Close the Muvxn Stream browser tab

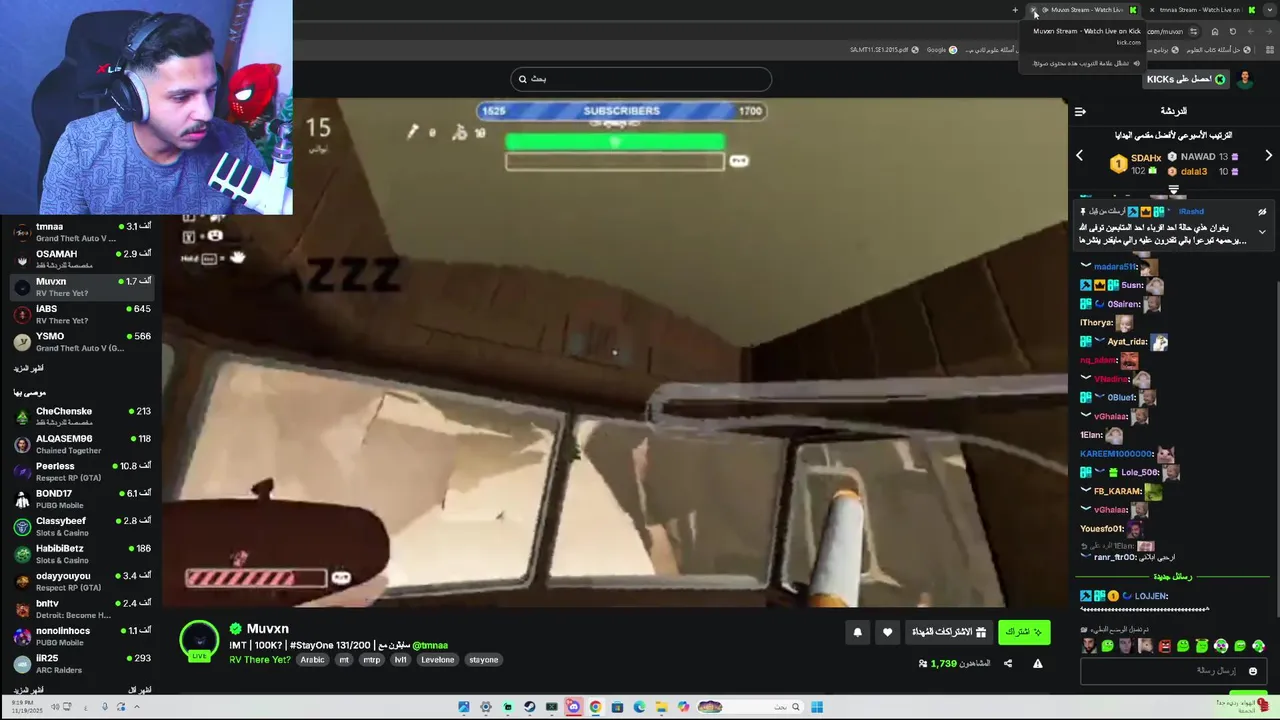pyautogui.click(x=1033, y=10)
